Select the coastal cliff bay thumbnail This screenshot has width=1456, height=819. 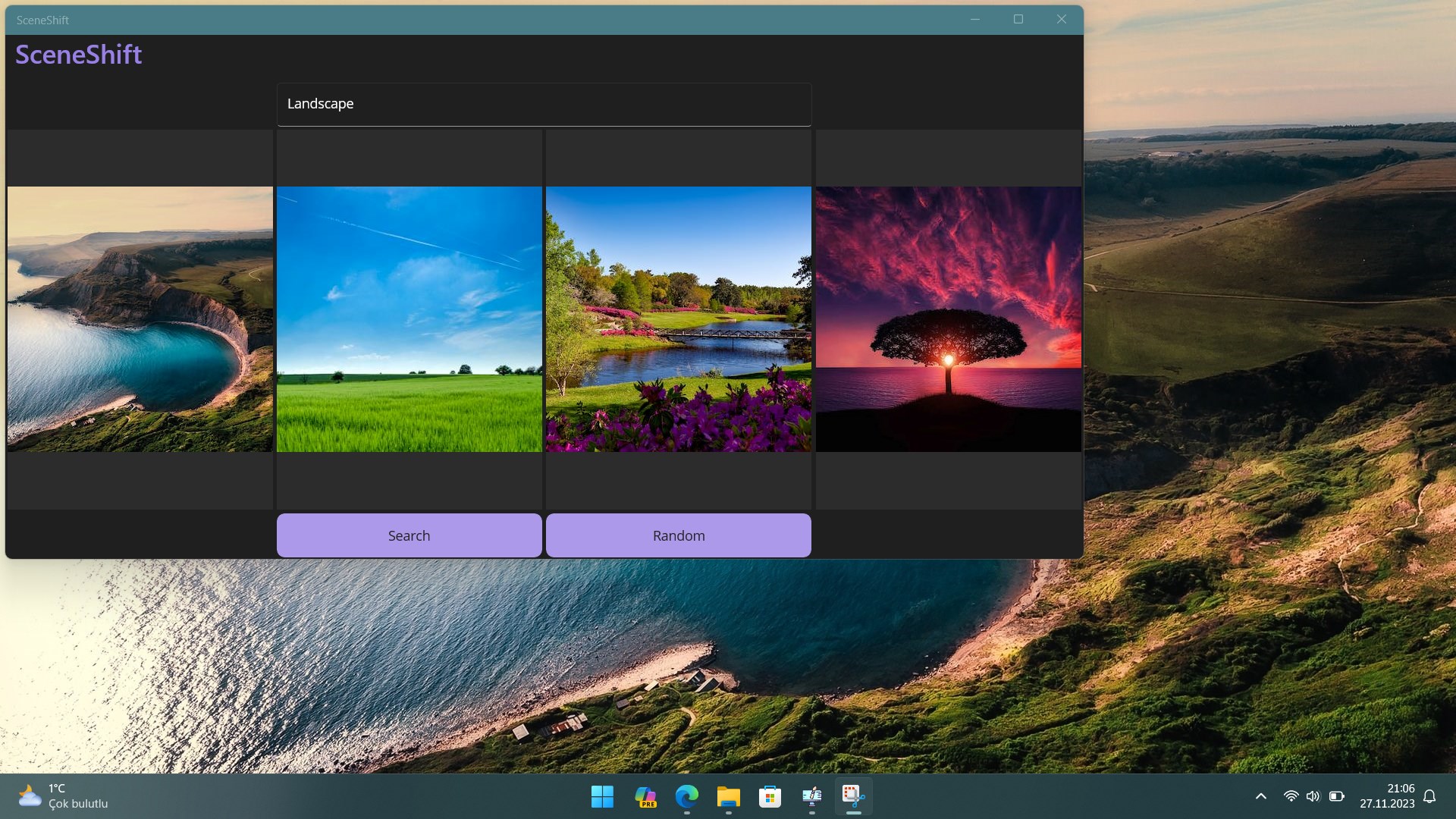pos(140,319)
